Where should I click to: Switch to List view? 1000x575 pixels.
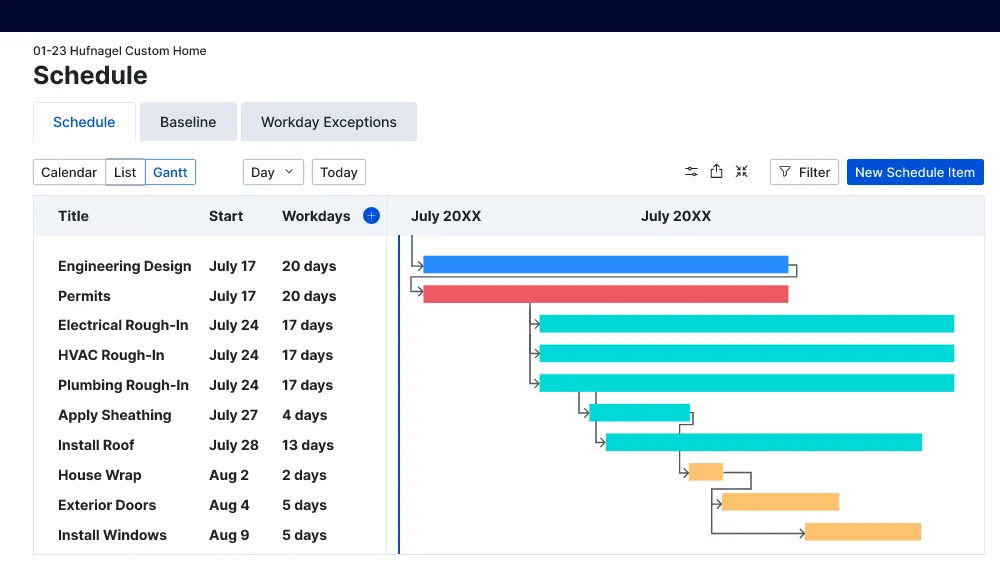pos(125,172)
